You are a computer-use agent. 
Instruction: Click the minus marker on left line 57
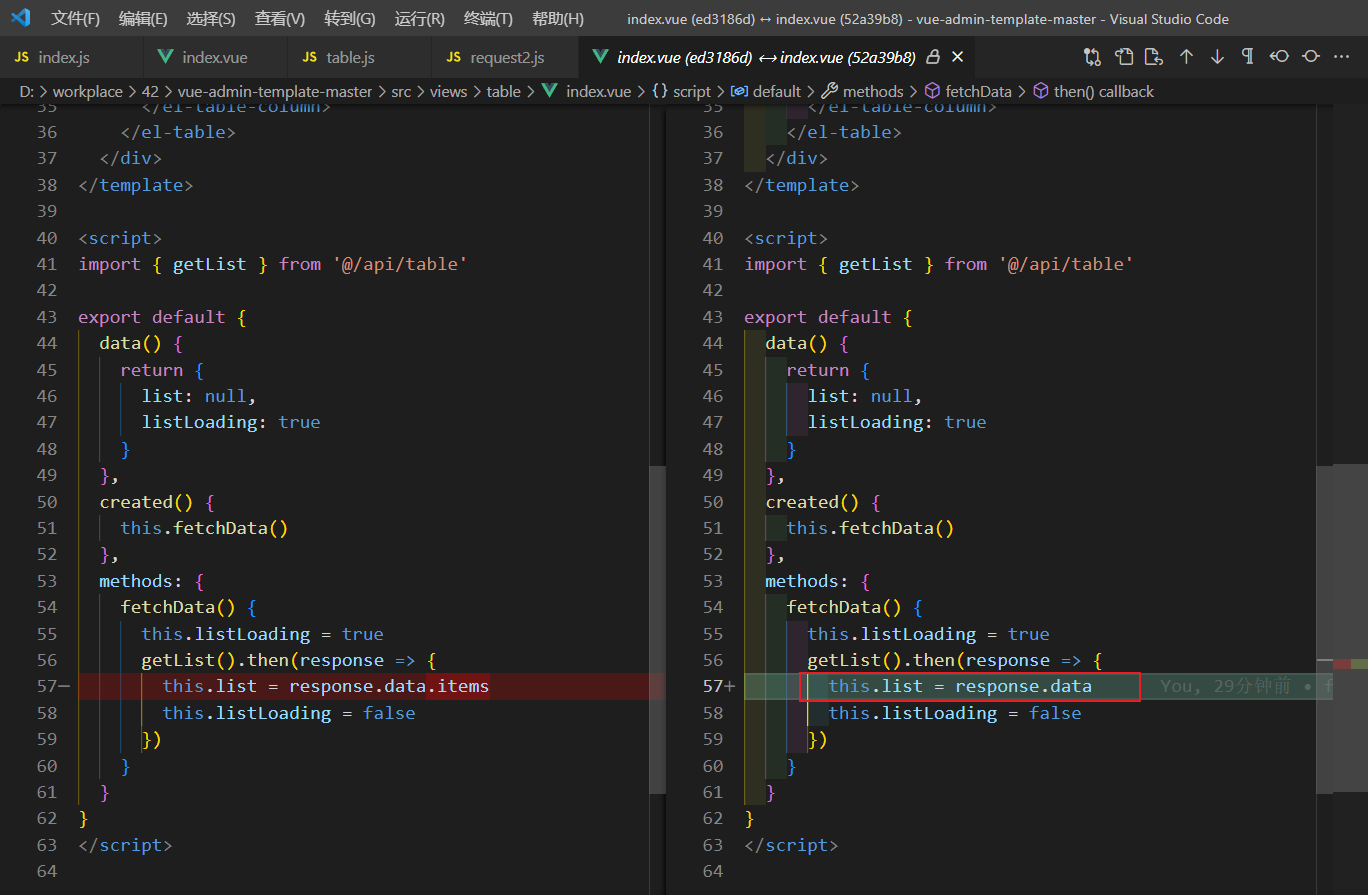pyautogui.click(x=65, y=686)
